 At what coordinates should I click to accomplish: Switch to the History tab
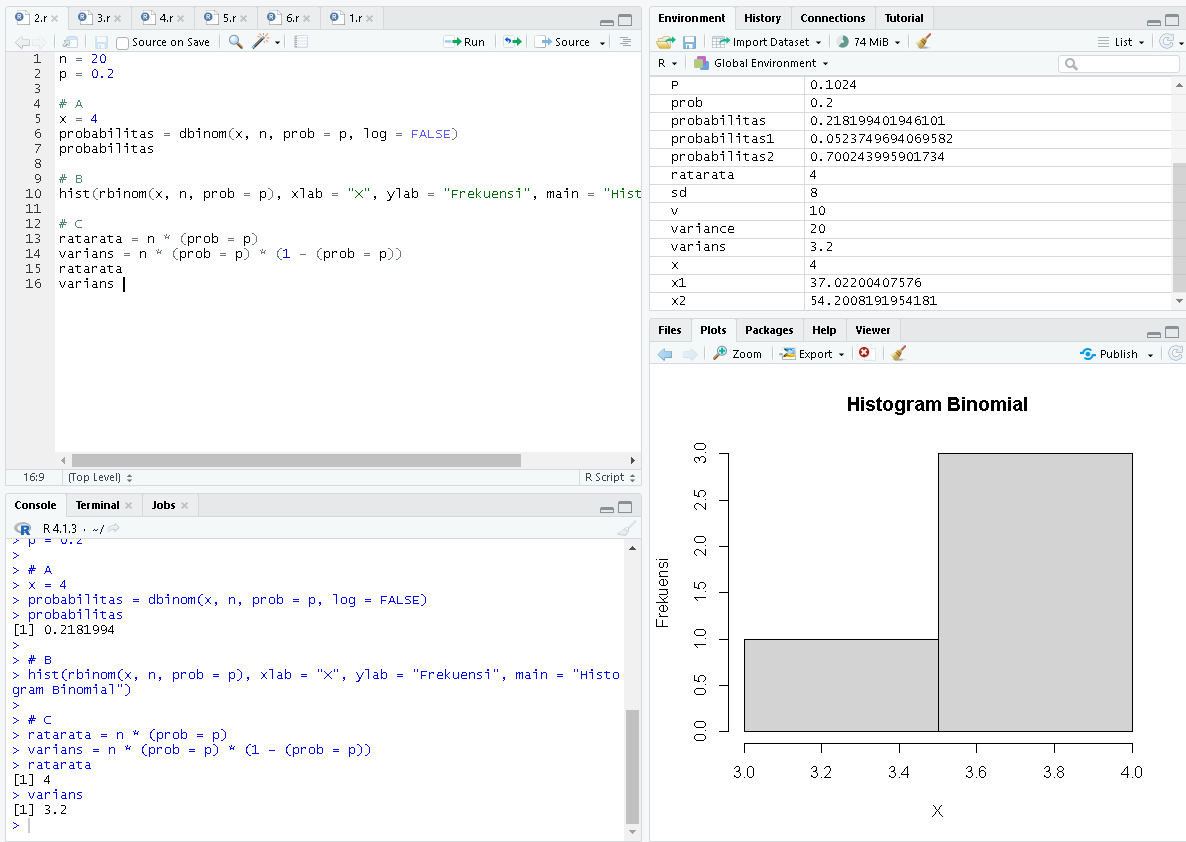[763, 17]
